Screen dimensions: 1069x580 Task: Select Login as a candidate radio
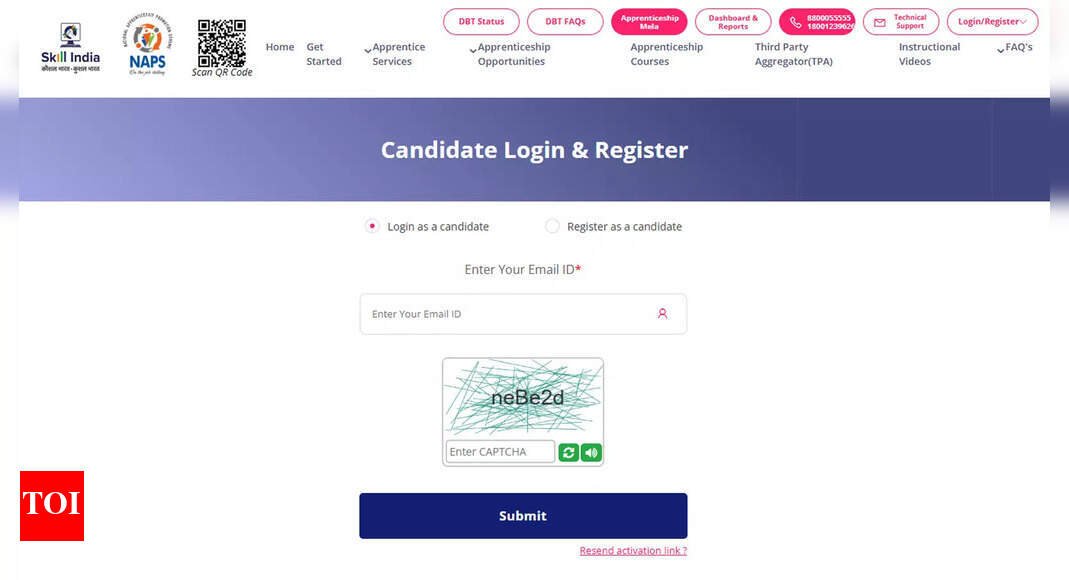(x=372, y=226)
